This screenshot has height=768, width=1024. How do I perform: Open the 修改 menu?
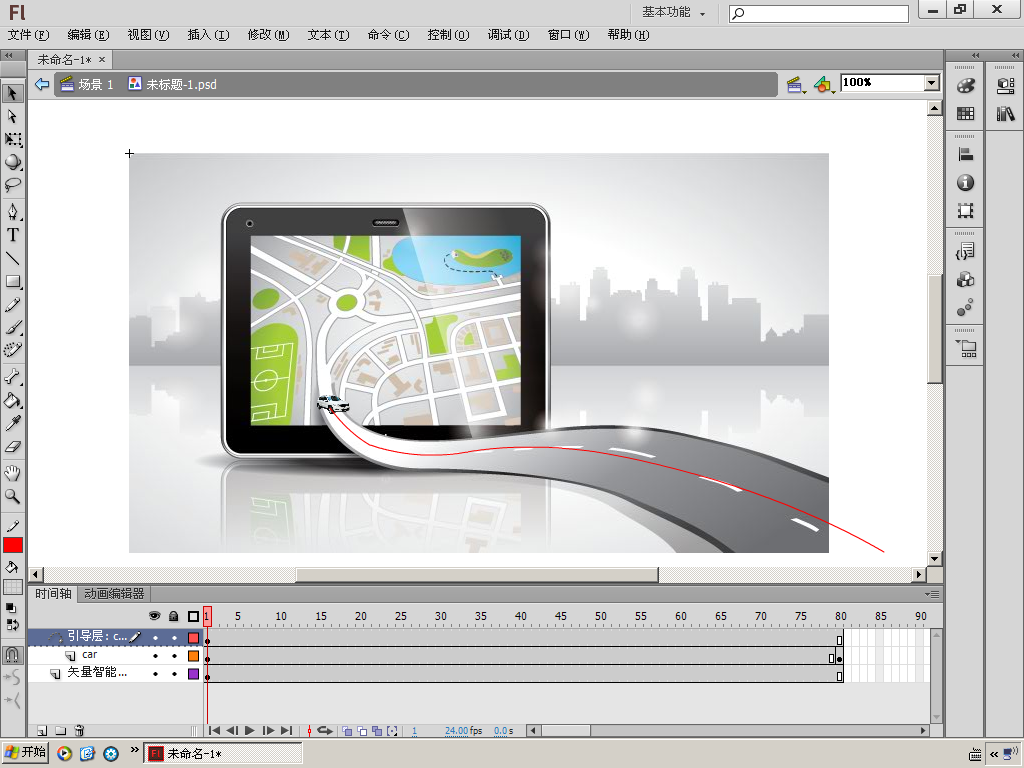(268, 35)
